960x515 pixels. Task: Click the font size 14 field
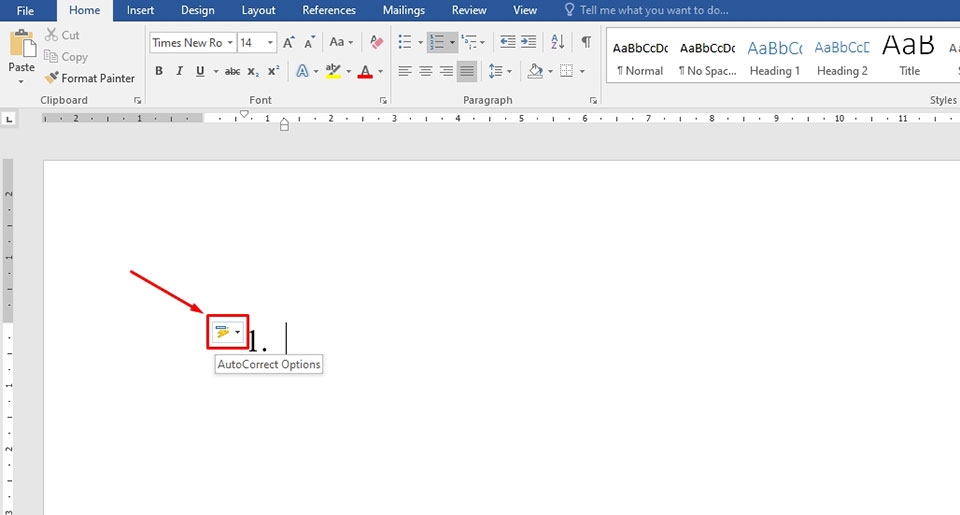250,42
